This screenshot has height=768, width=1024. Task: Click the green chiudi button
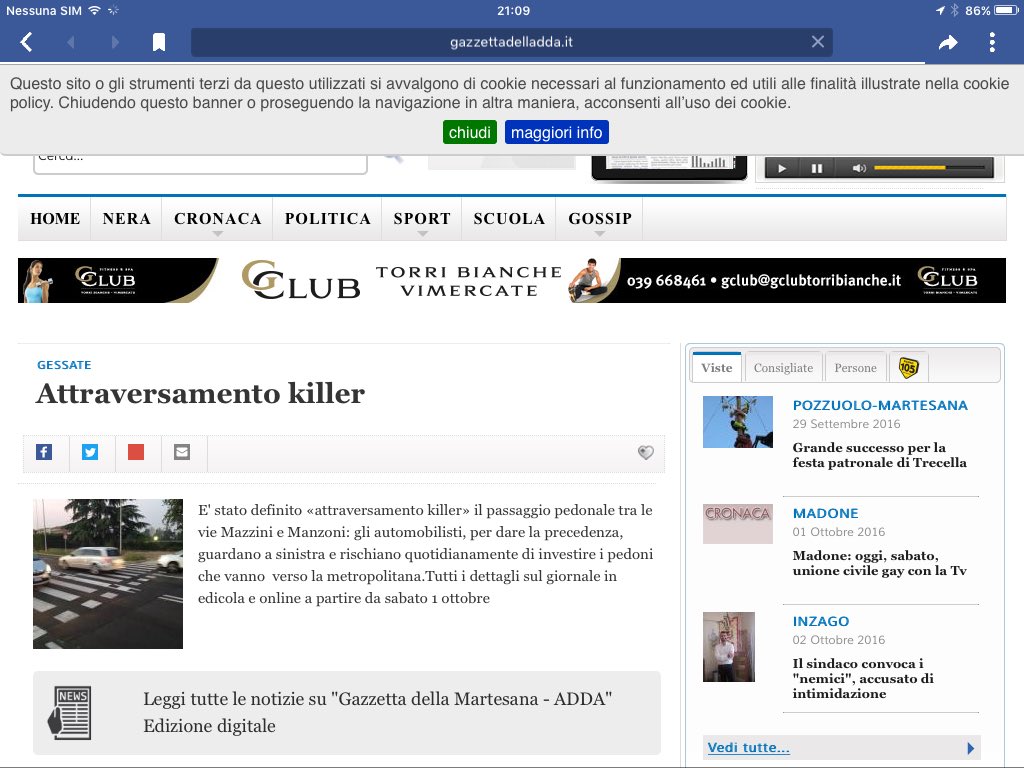point(470,133)
